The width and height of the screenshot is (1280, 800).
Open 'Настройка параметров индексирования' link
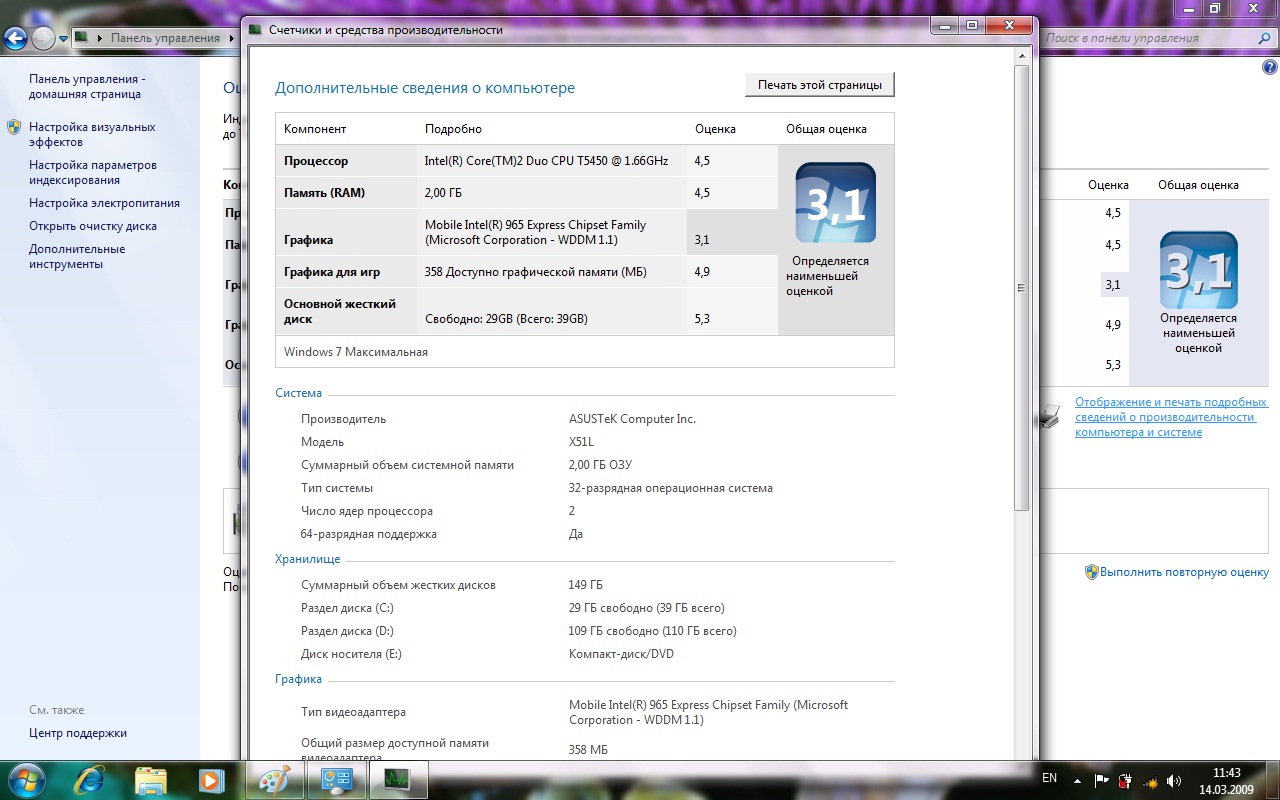pos(93,173)
